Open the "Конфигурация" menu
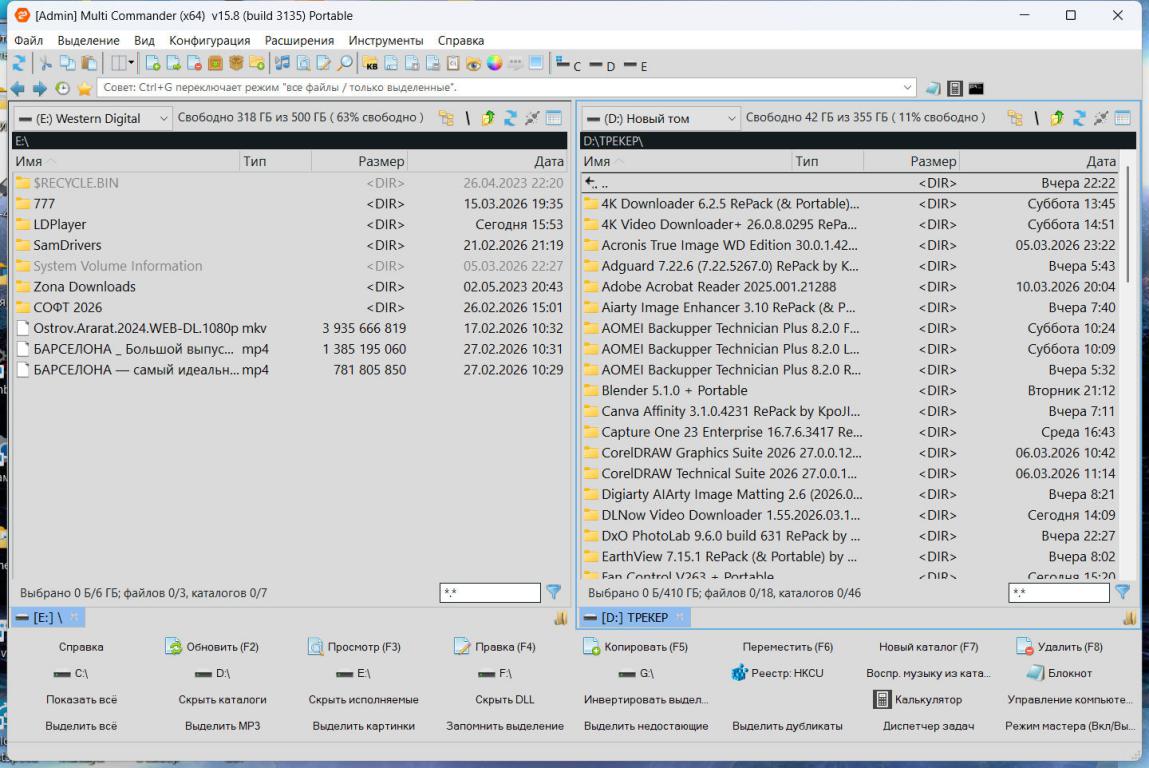Viewport: 1149px width, 768px height. 209,40
